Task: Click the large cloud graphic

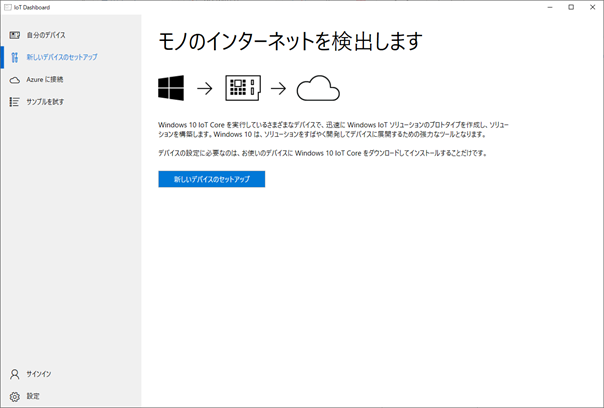Action: [318, 88]
